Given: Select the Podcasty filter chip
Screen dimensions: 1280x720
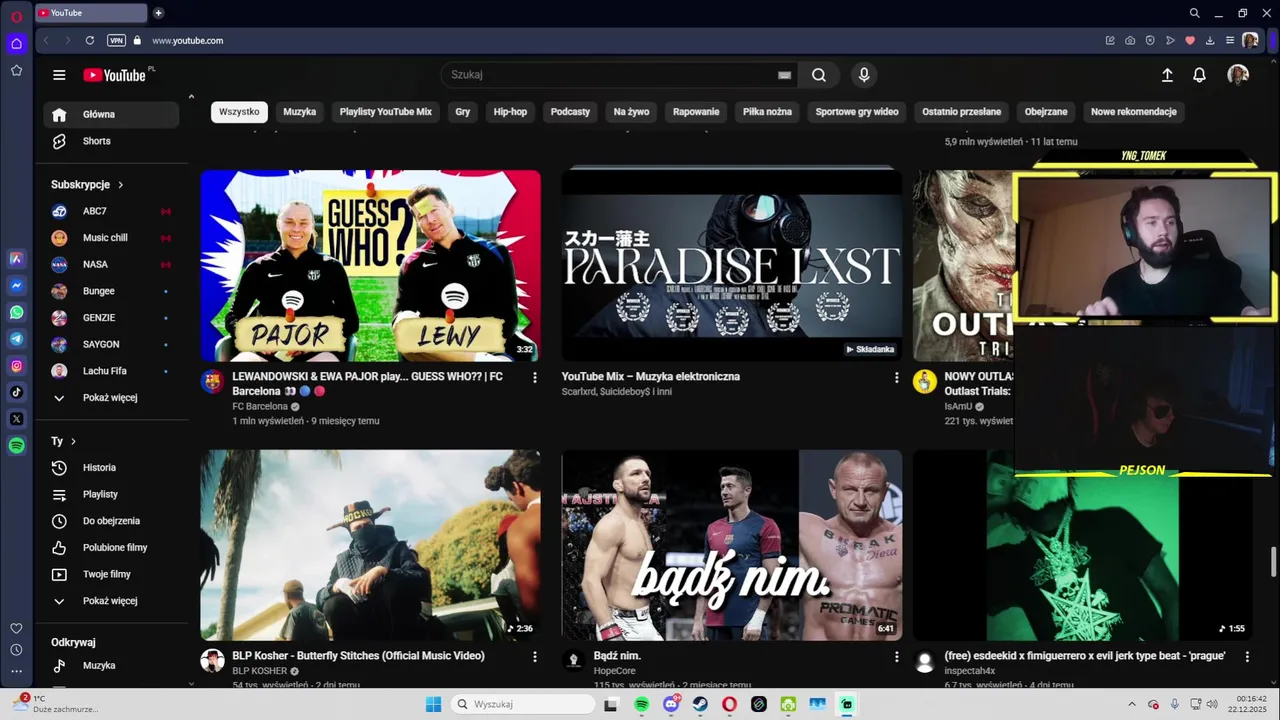Looking at the screenshot, I should click(x=570, y=112).
